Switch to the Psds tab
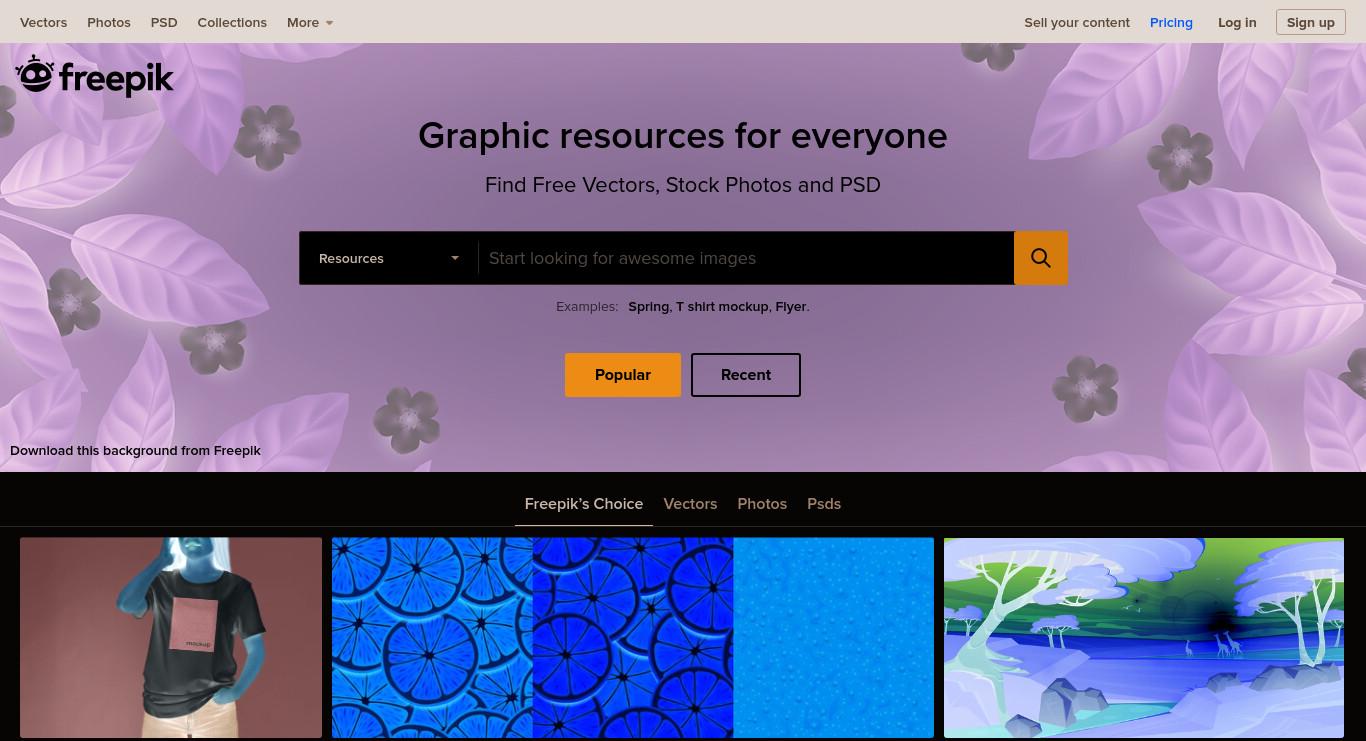 pyautogui.click(x=824, y=504)
